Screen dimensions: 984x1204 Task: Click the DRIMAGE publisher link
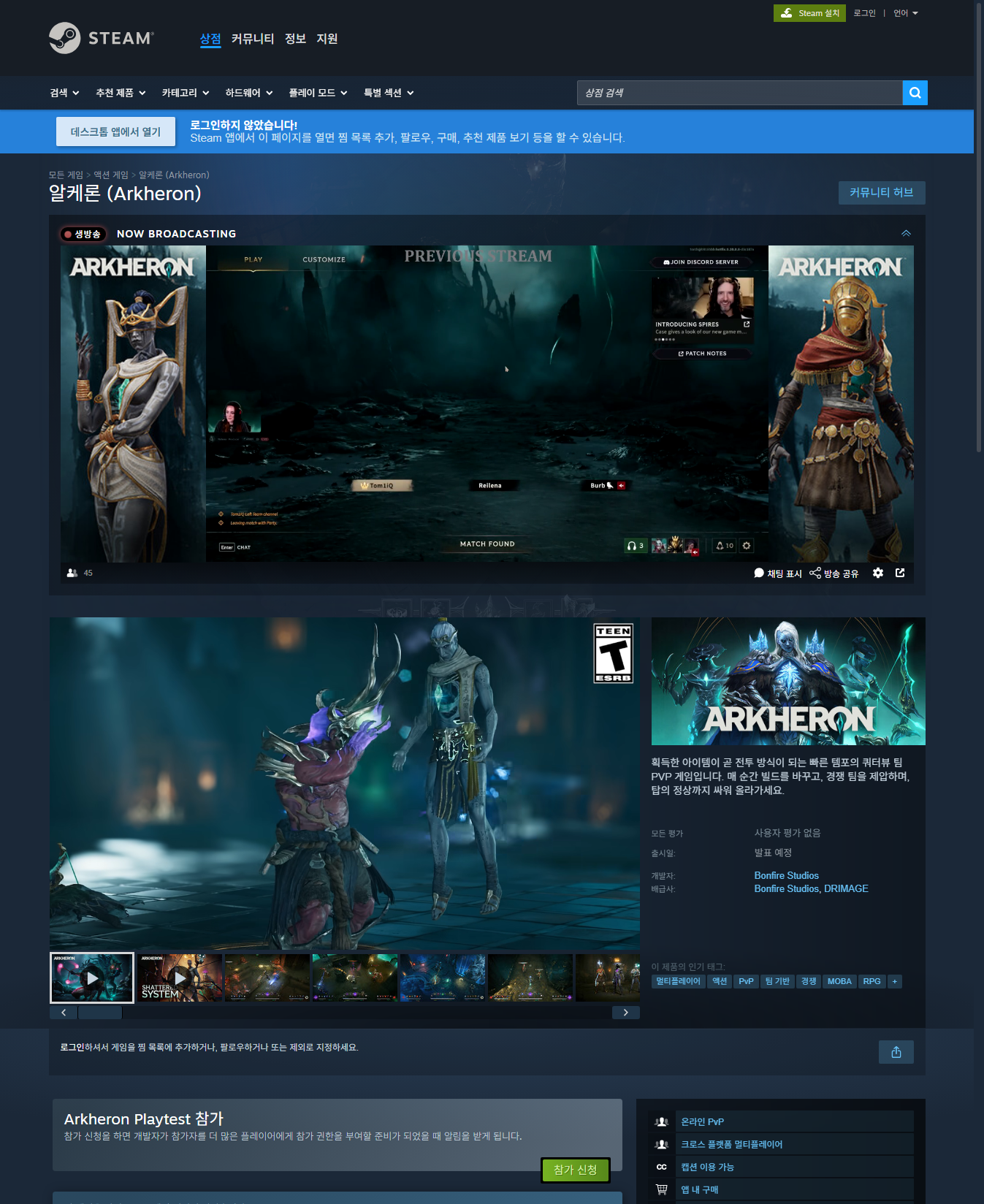846,888
